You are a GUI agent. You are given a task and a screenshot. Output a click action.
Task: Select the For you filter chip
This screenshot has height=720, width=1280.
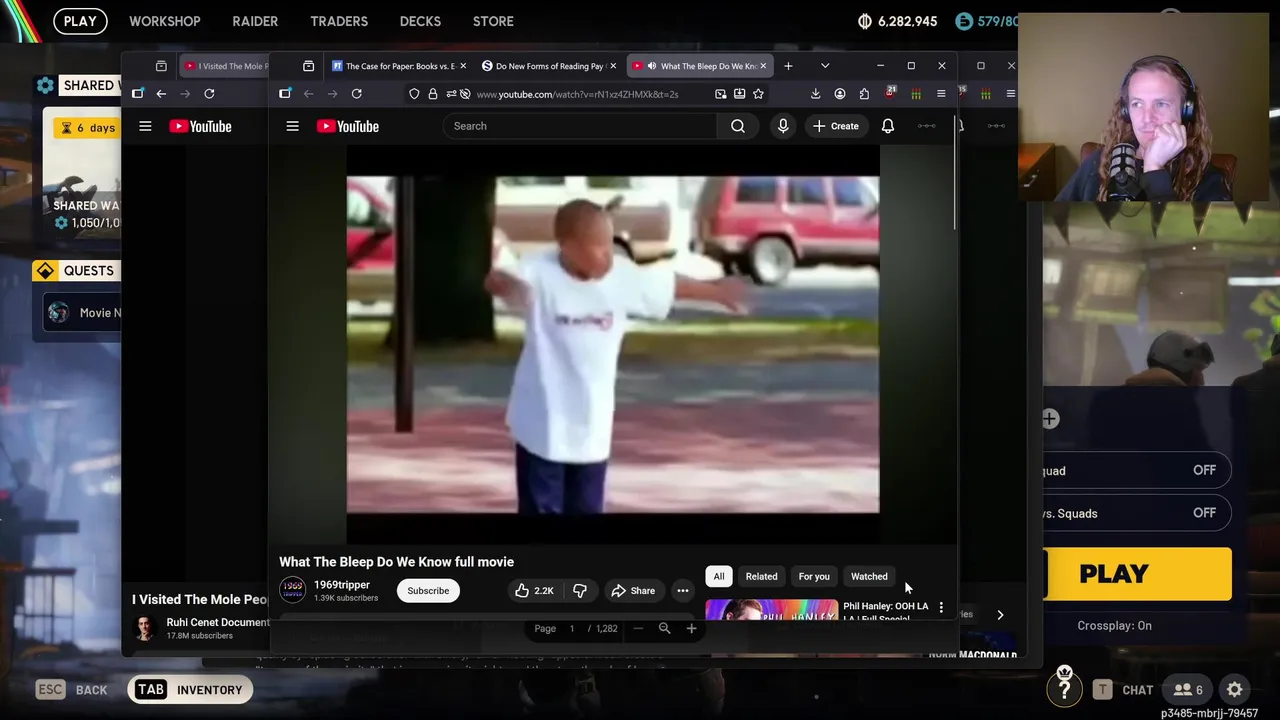pos(814,576)
